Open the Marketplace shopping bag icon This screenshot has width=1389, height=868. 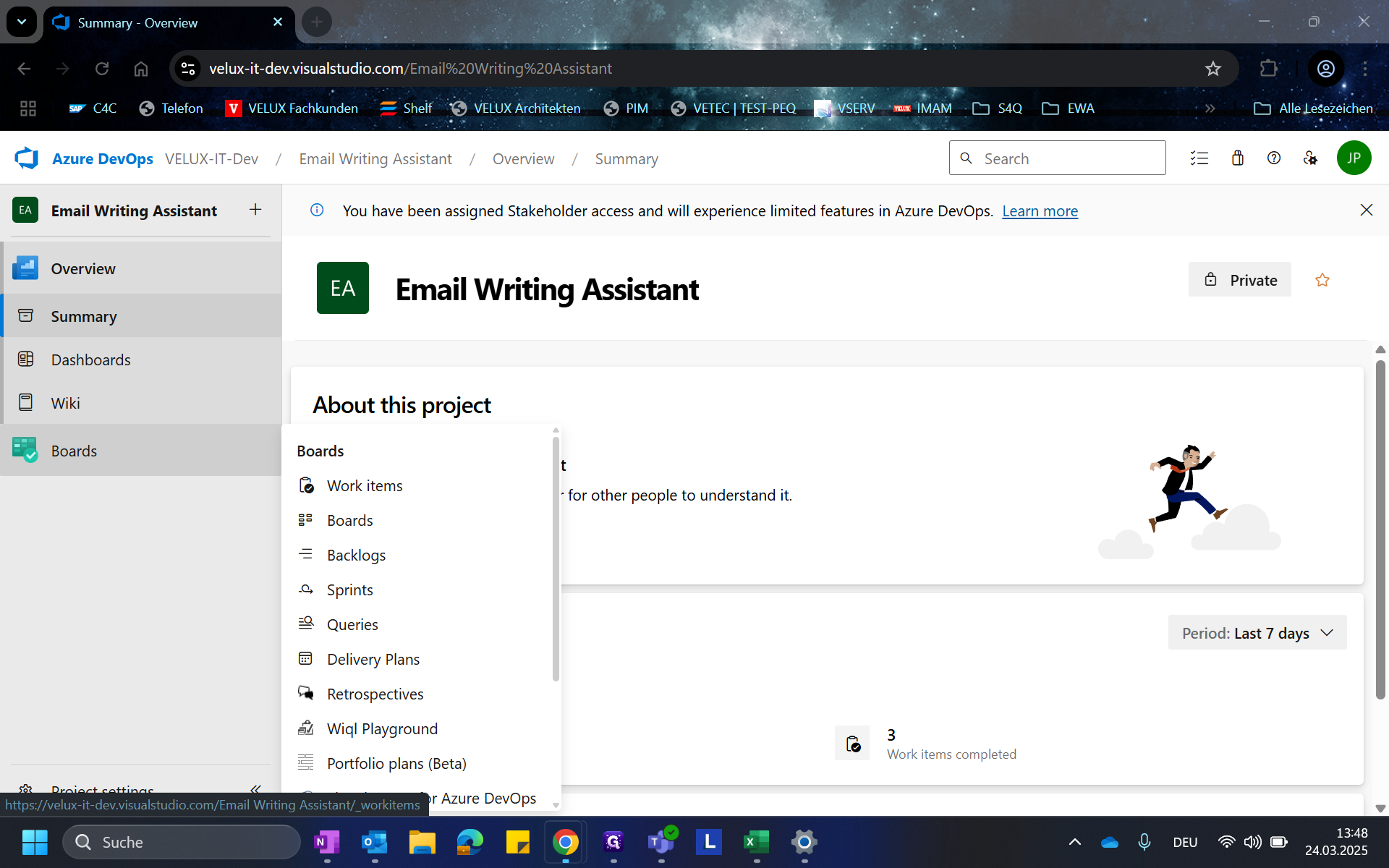(x=1238, y=158)
